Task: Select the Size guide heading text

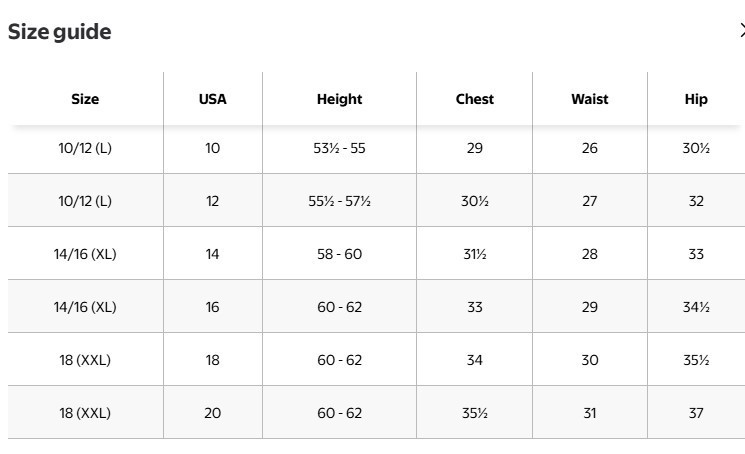Action: [59, 32]
